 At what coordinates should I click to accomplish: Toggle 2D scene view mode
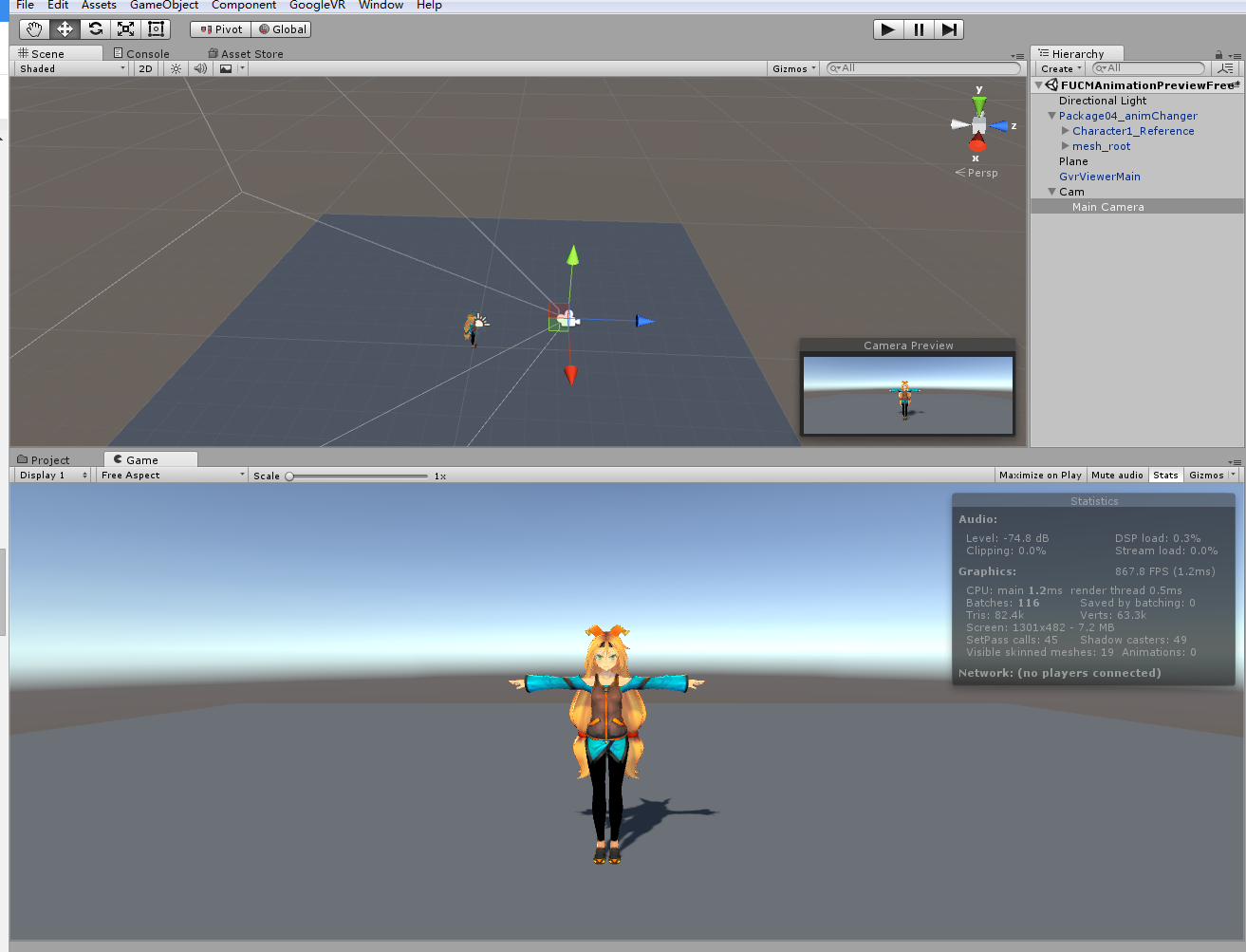[145, 68]
